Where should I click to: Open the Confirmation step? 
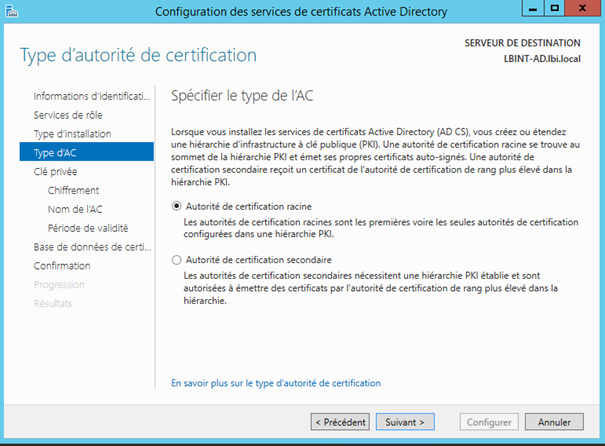point(62,266)
